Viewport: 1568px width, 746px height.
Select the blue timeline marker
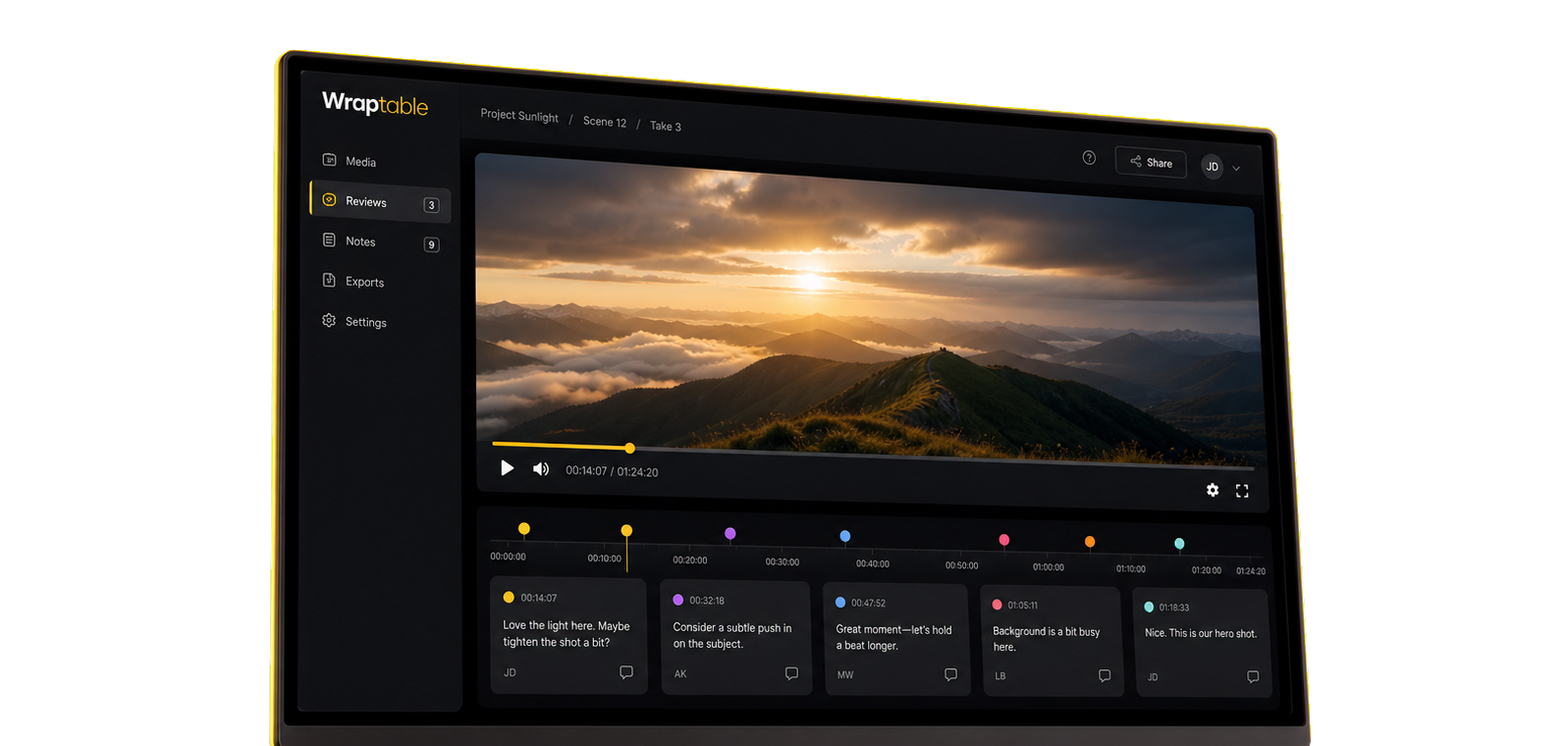coord(845,536)
